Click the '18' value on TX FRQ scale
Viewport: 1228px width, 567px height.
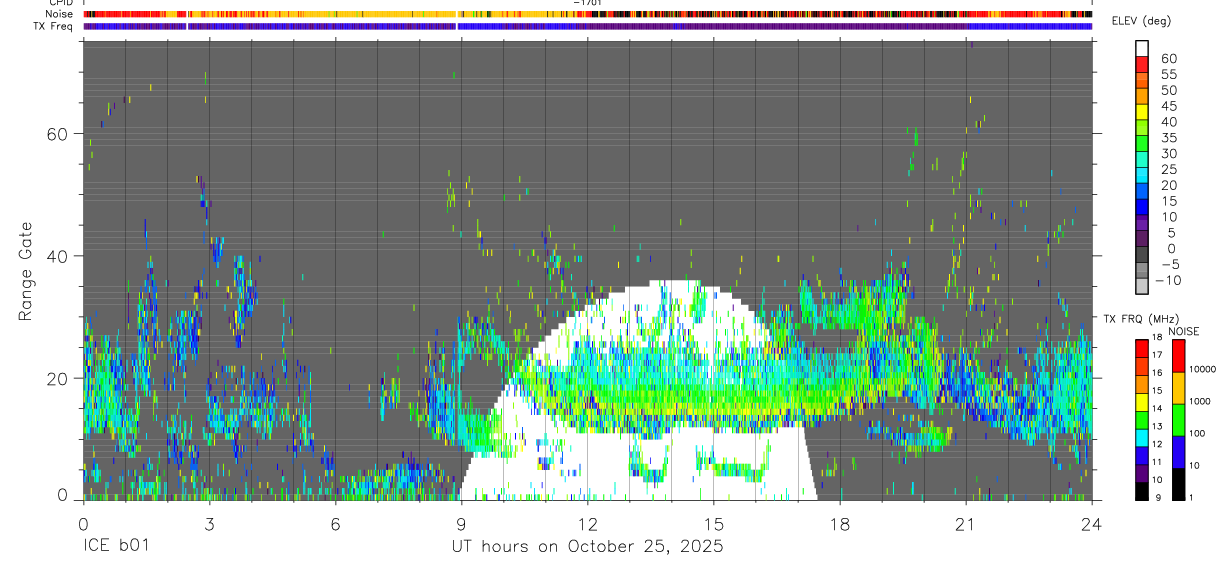1159,338
